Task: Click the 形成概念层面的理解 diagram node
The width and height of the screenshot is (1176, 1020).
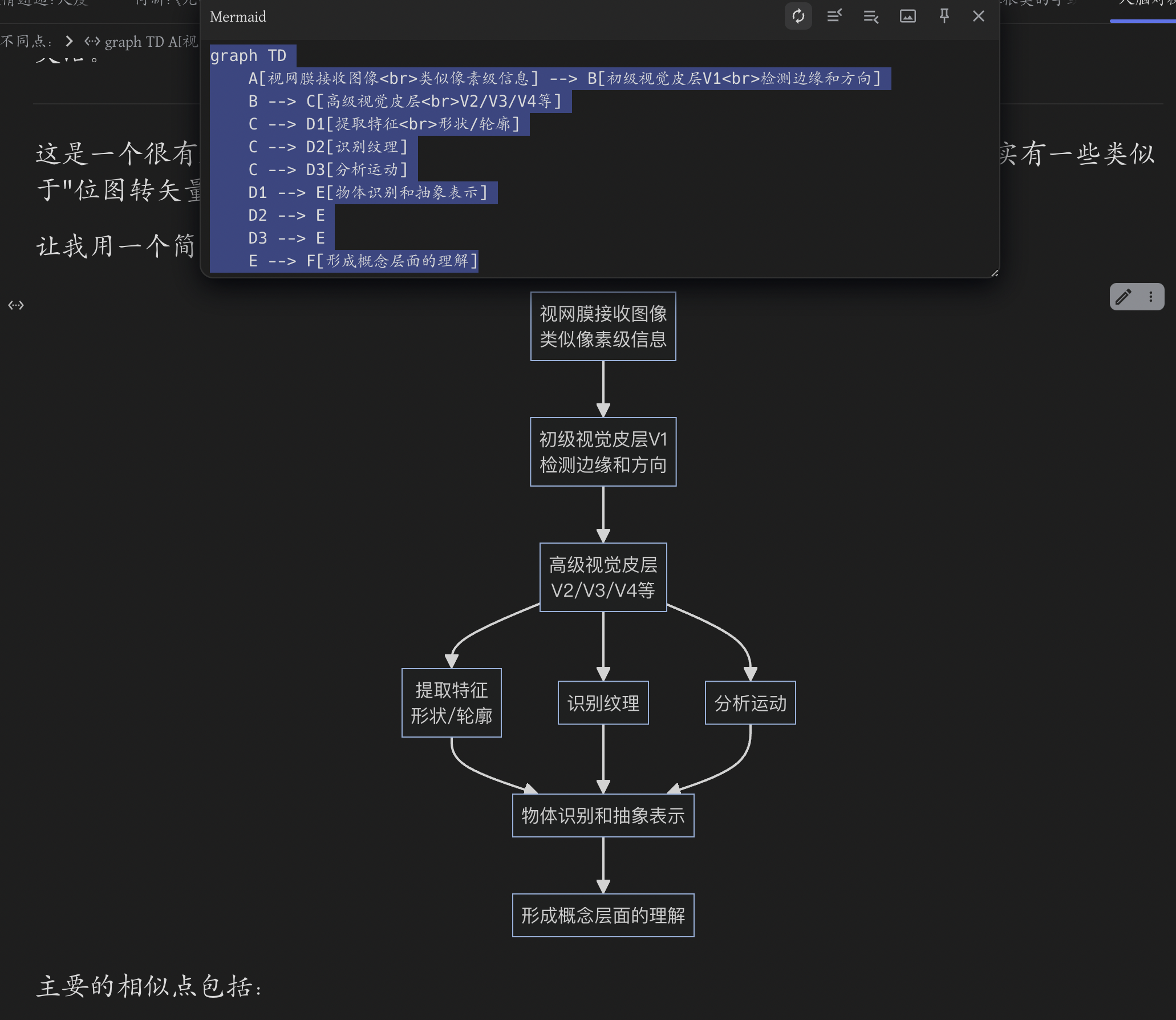Action: click(x=603, y=915)
